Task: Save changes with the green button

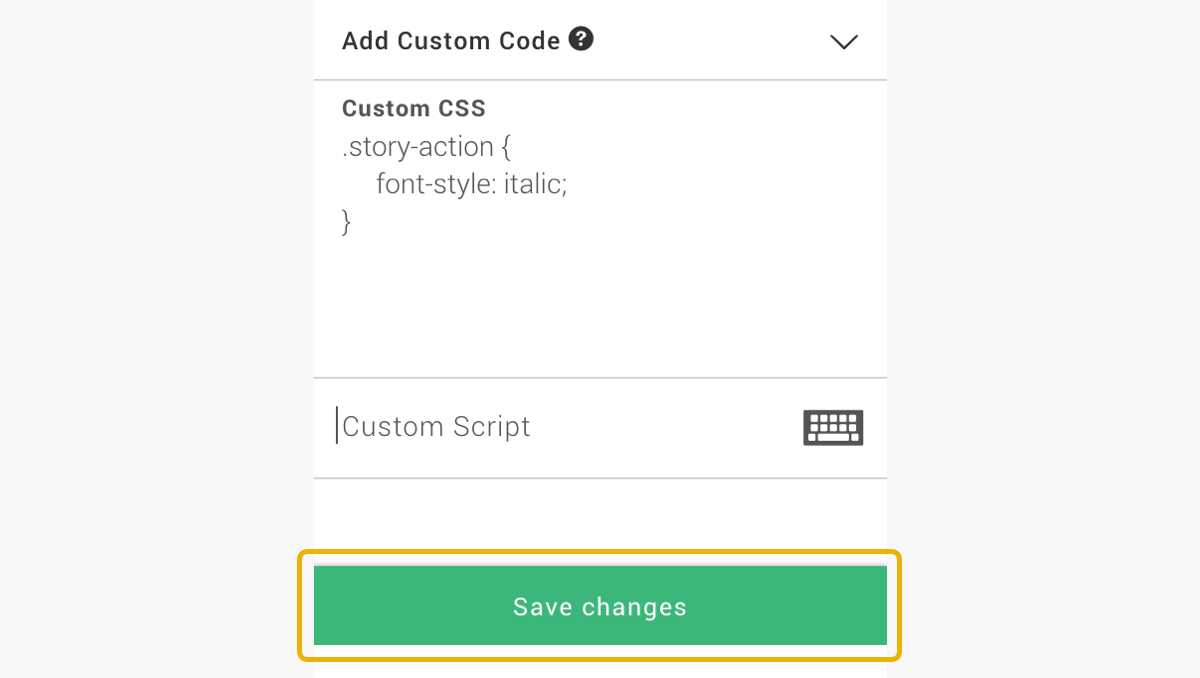Action: tap(600, 606)
